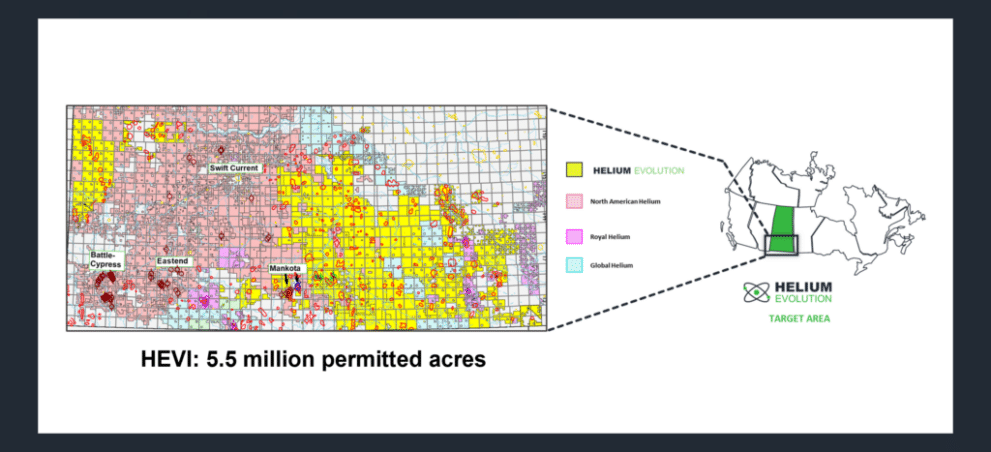Click the TARGET AREA green text

[x=797, y=319]
